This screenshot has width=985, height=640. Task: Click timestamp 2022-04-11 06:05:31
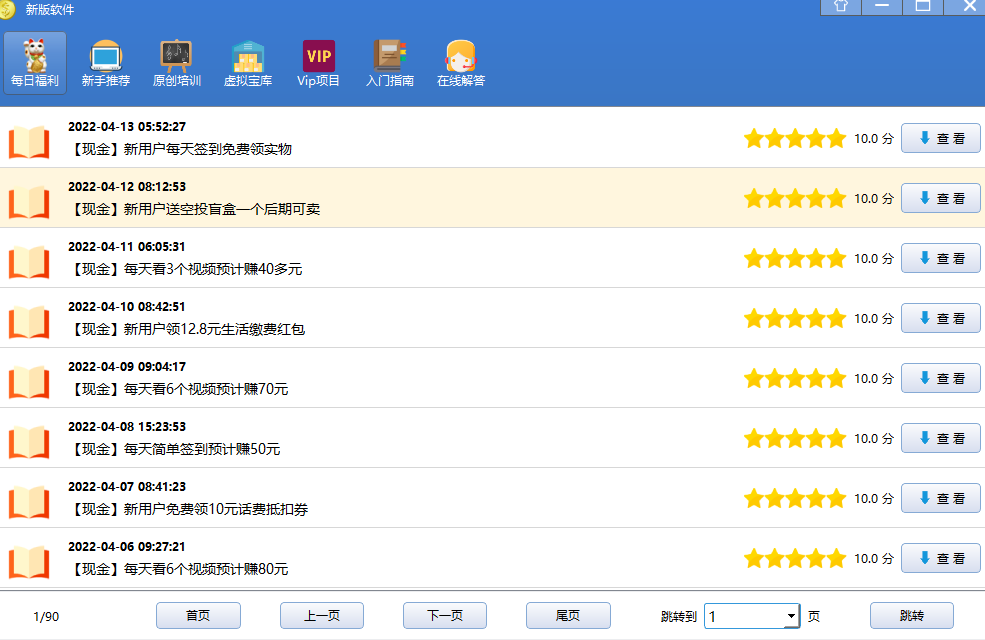[x=127, y=247]
